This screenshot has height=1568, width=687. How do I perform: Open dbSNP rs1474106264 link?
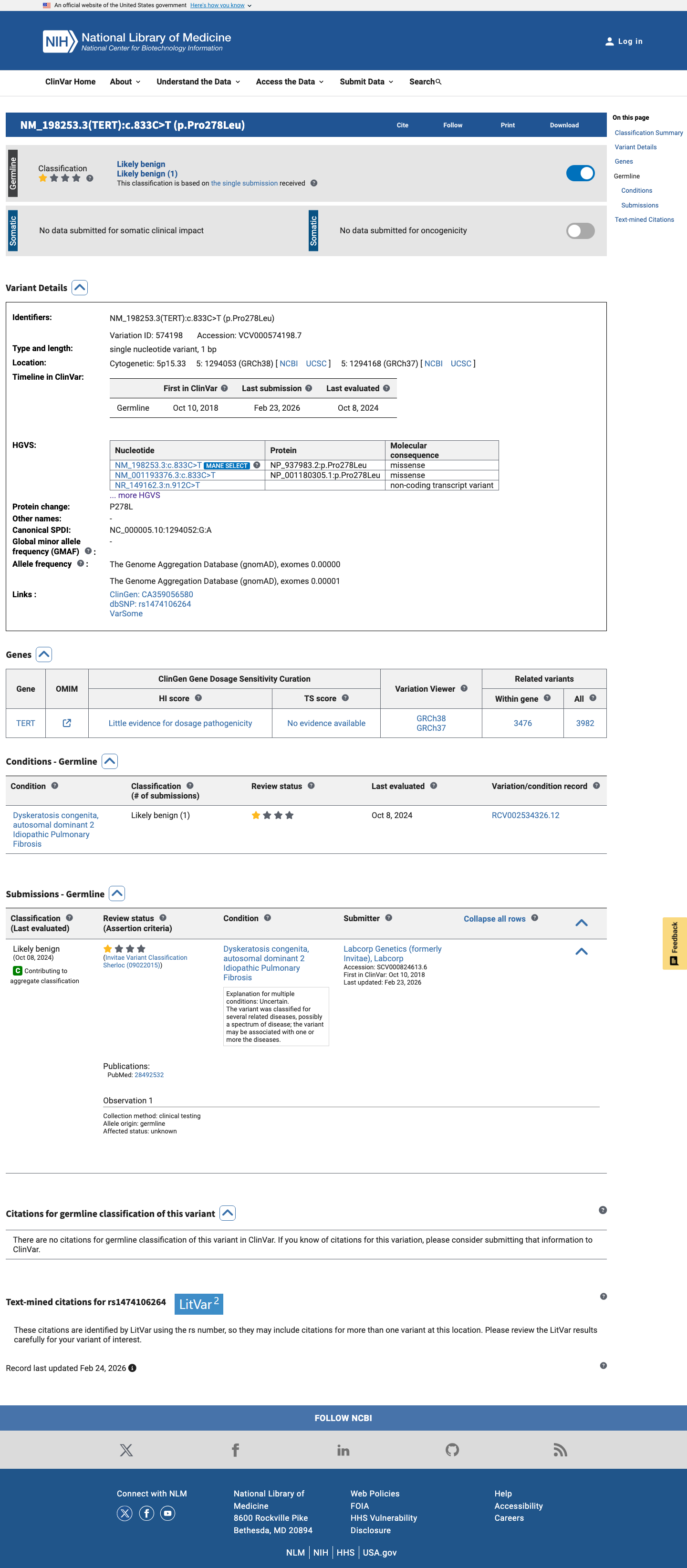tap(150, 604)
